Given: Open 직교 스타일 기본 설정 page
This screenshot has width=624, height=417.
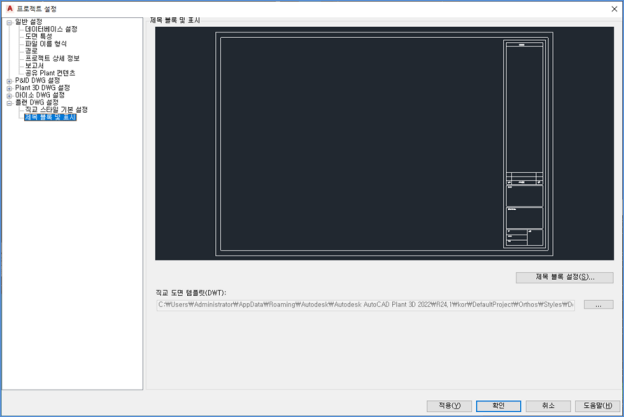Looking at the screenshot, I should pos(56,110).
